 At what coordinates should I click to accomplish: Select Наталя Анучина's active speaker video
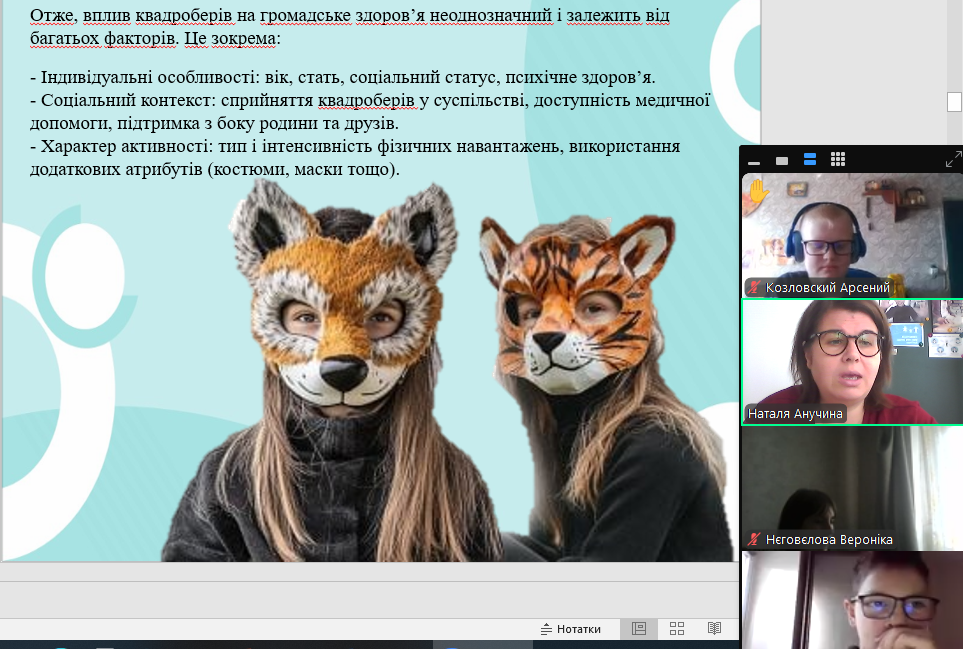tap(852, 362)
